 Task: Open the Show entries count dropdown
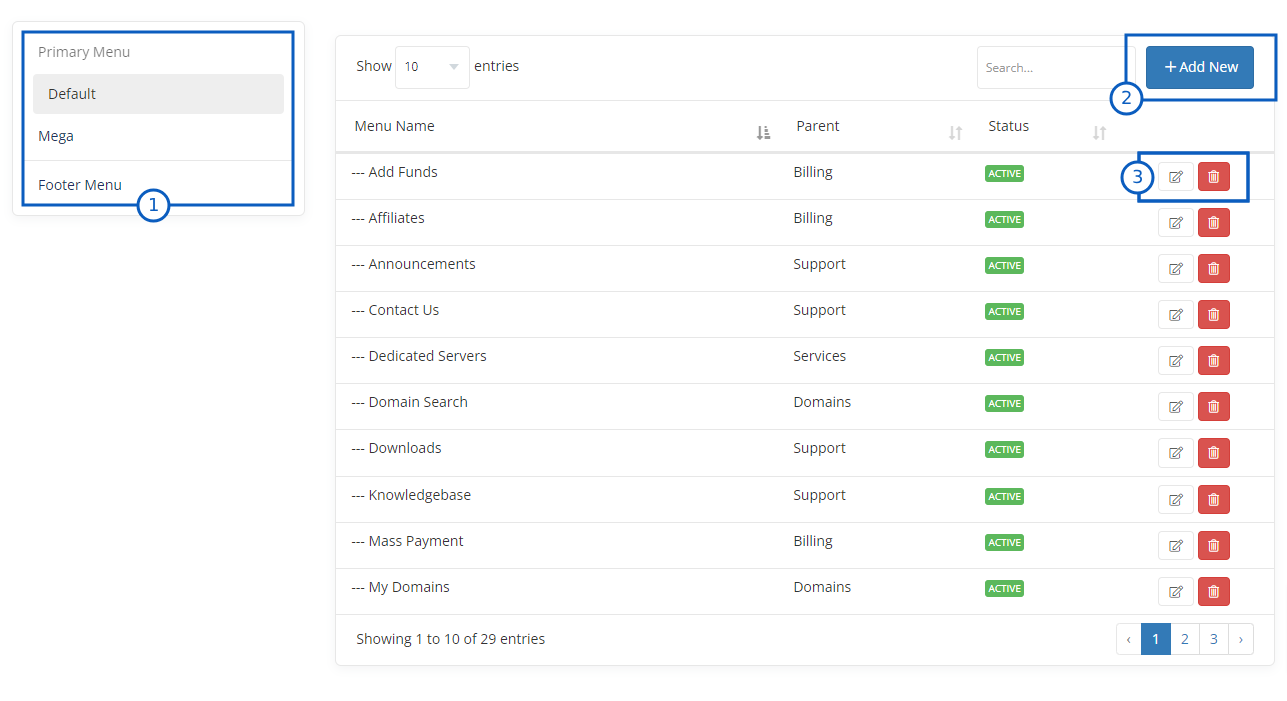432,67
